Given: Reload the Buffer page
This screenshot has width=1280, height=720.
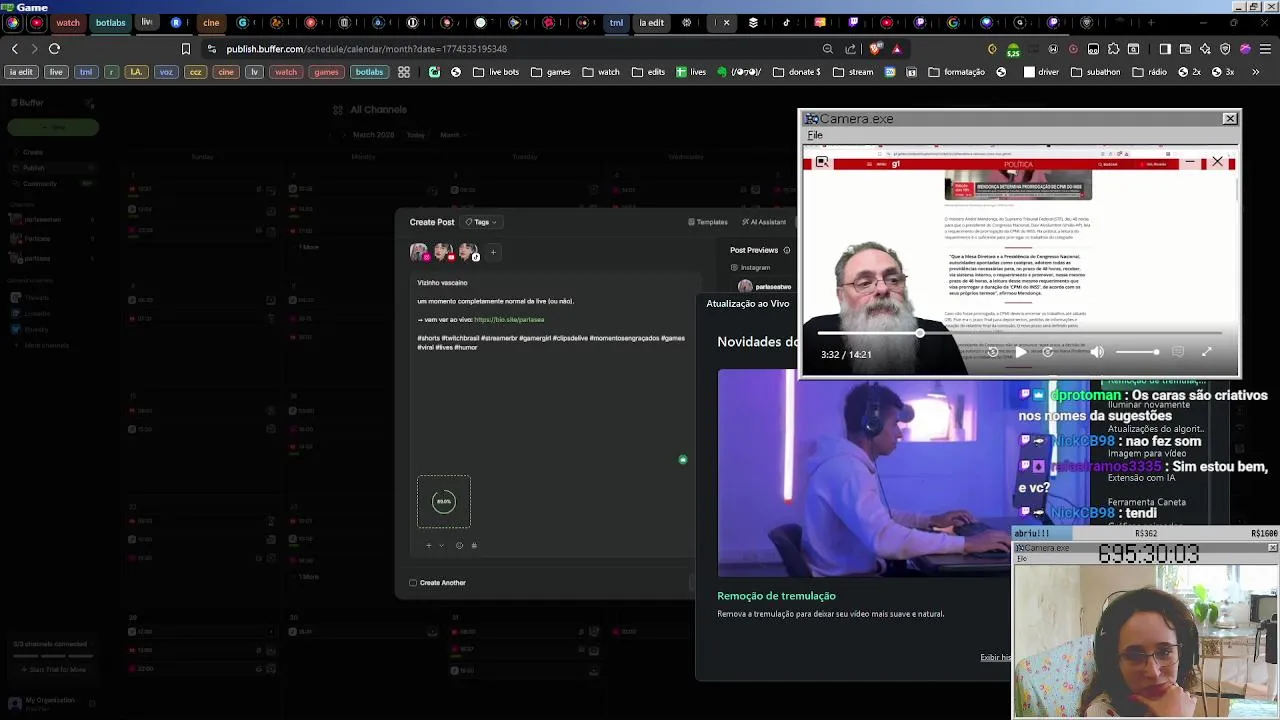Looking at the screenshot, I should 54,48.
